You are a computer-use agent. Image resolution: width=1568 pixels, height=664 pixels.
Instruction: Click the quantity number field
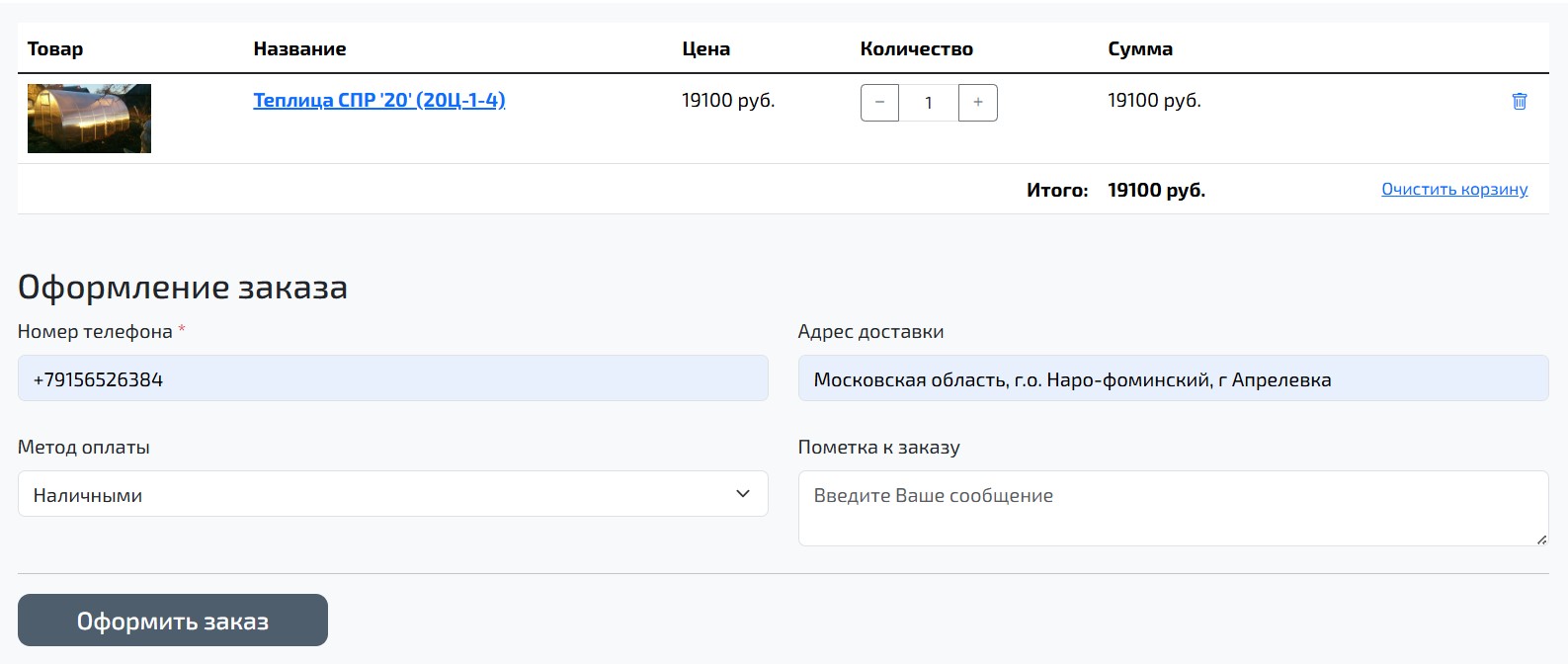[x=928, y=103]
